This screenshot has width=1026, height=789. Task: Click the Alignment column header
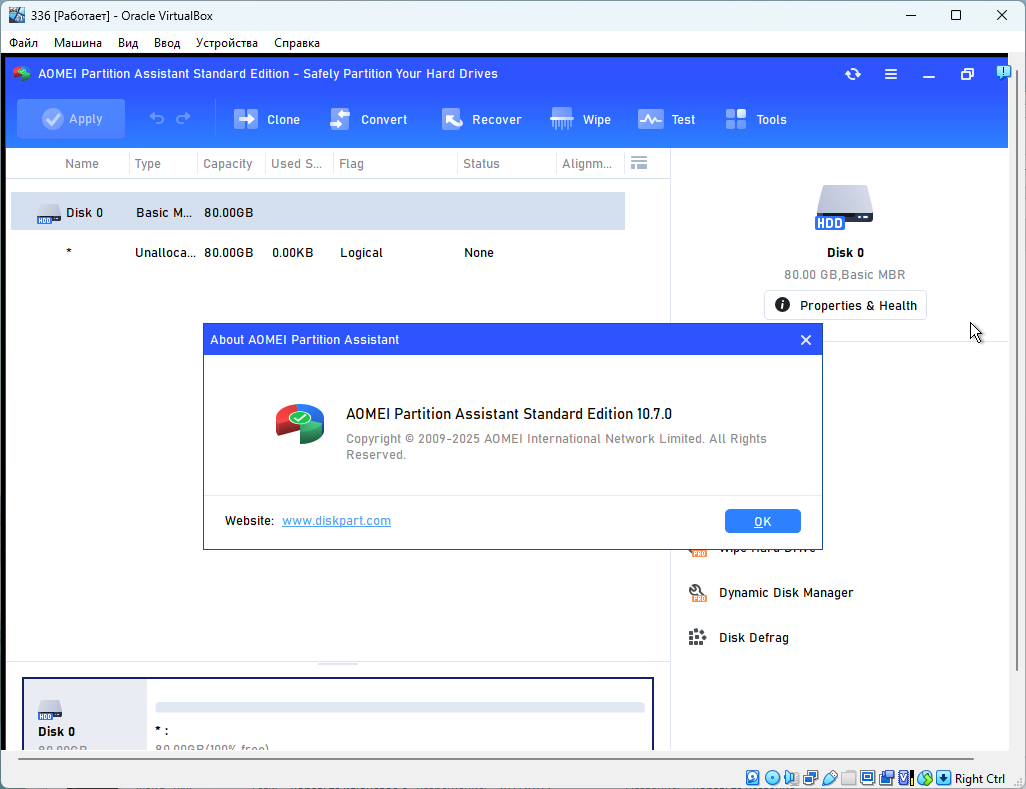tap(587, 164)
